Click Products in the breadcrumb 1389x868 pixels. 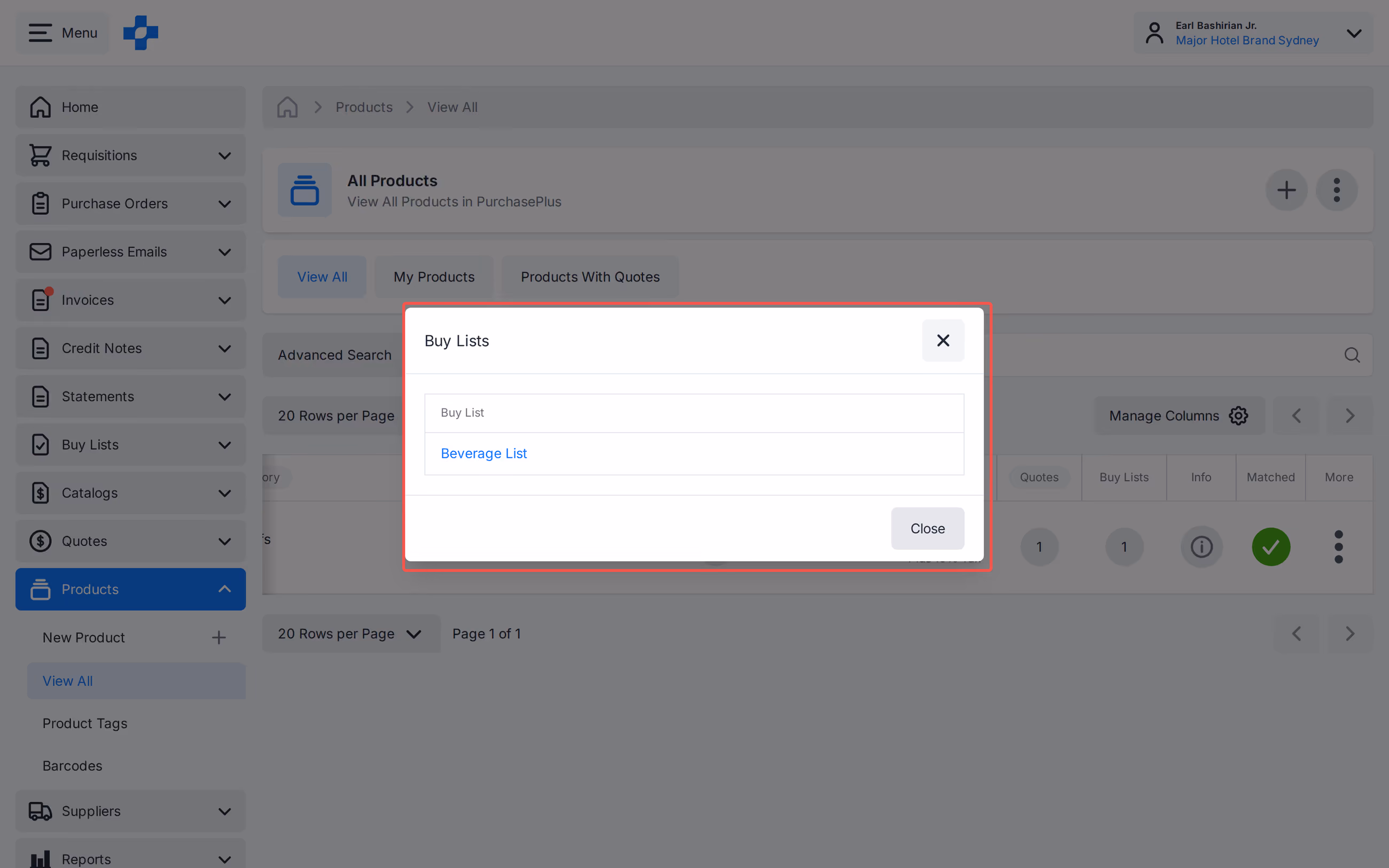coord(364,107)
